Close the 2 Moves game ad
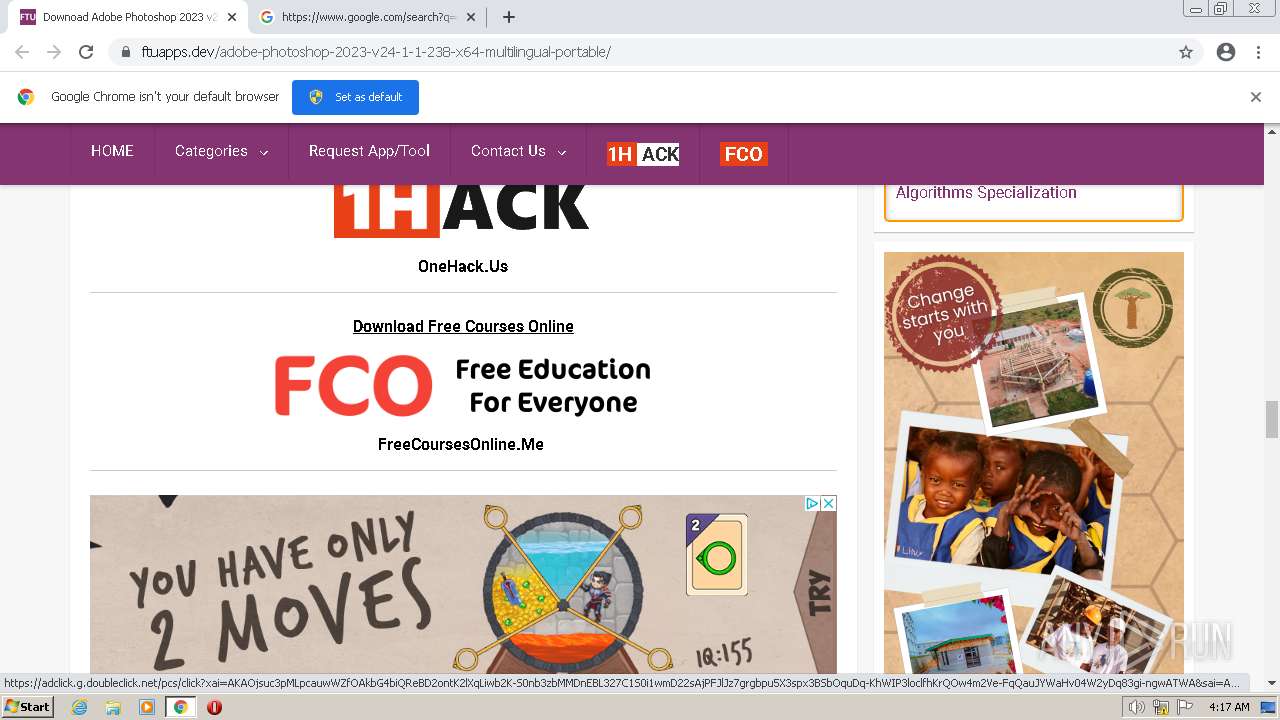Viewport: 1280px width, 720px height. tap(828, 504)
